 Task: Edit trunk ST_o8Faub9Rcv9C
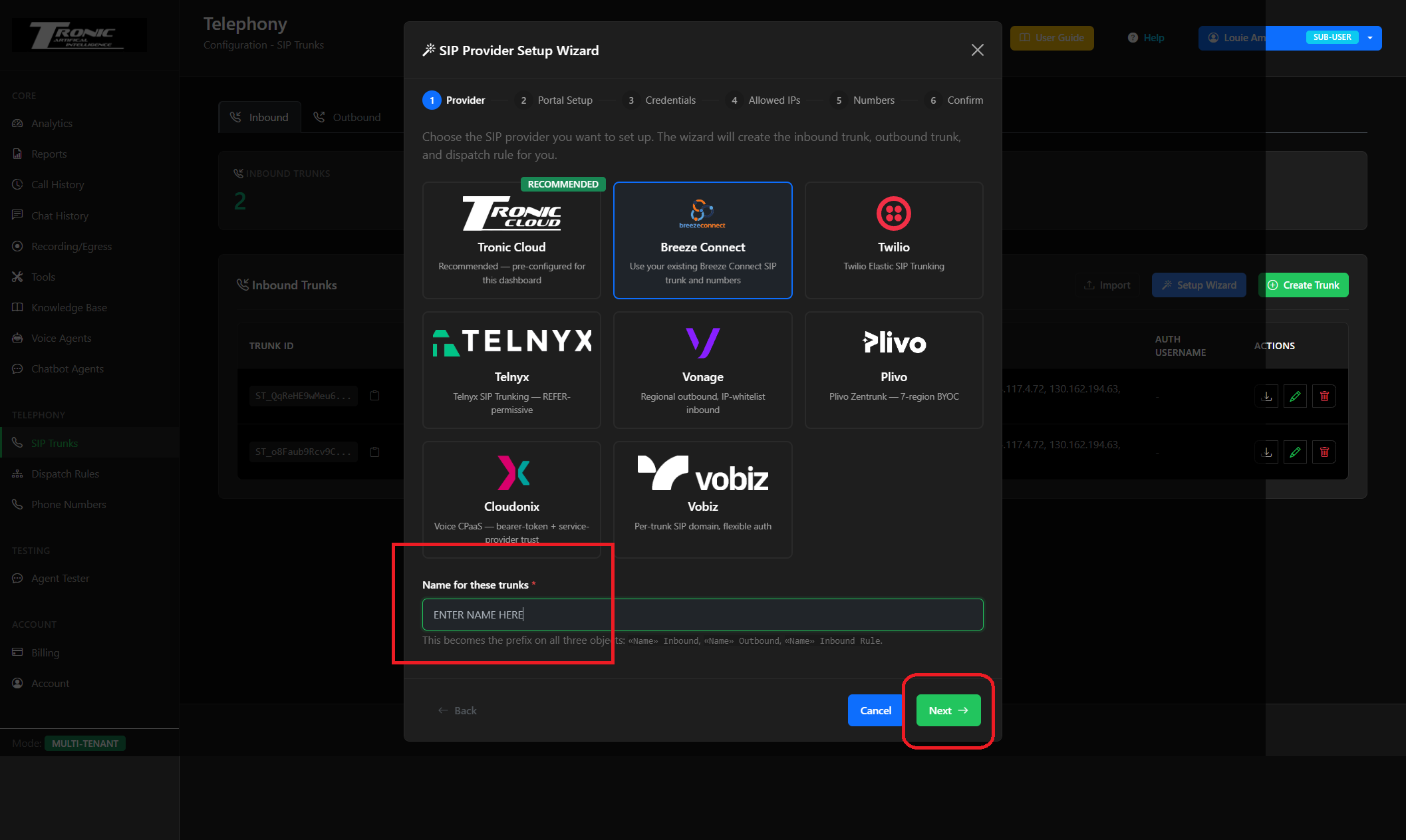click(1295, 452)
